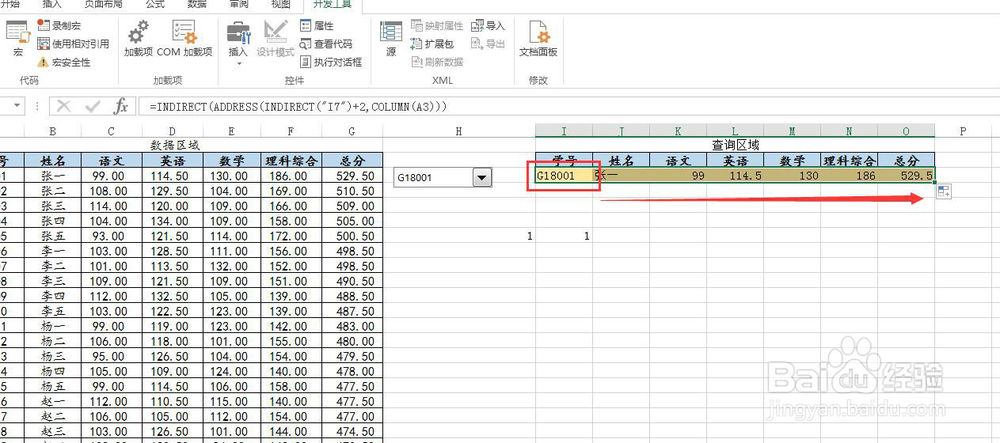Open the 插入 controls dropdown

[238, 42]
